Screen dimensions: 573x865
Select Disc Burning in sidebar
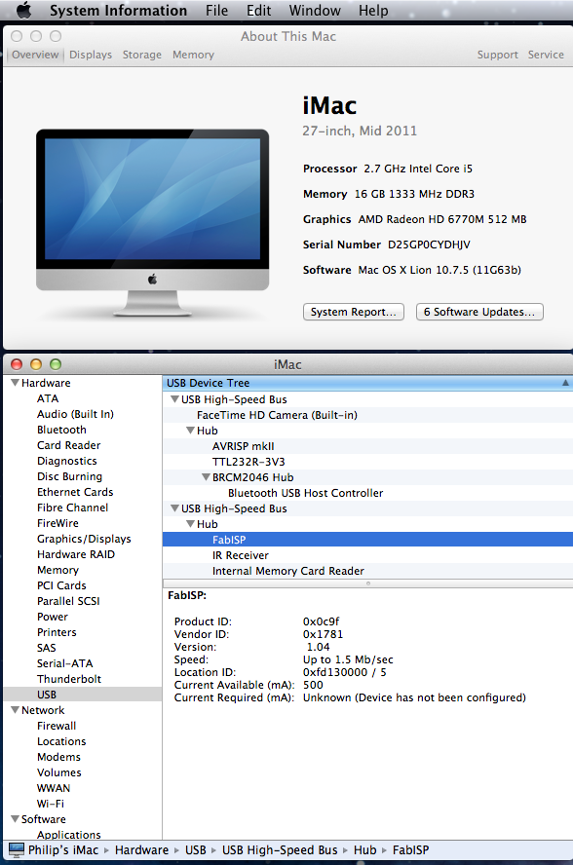click(x=69, y=476)
